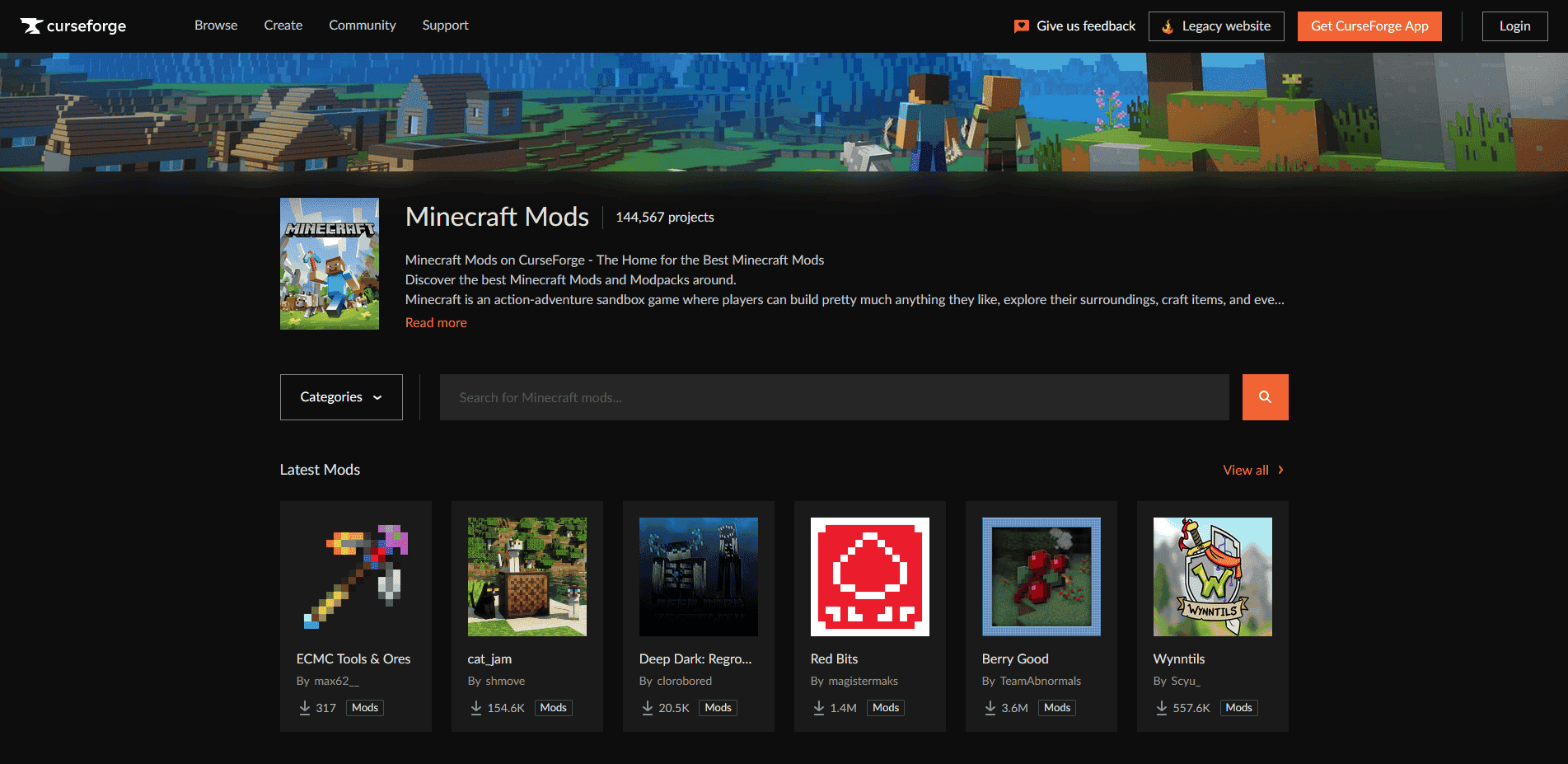
Task: Click the View all chevron arrow
Action: [1280, 470]
